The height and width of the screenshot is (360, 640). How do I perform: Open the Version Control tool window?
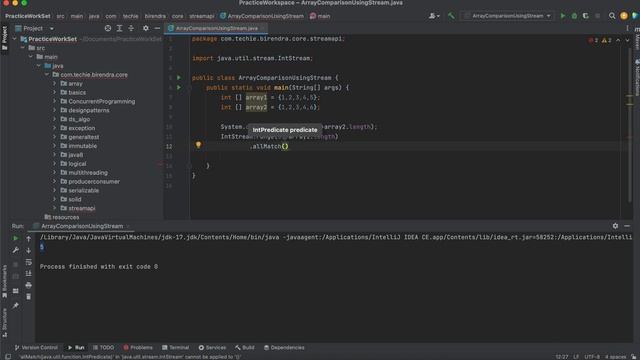point(36,348)
